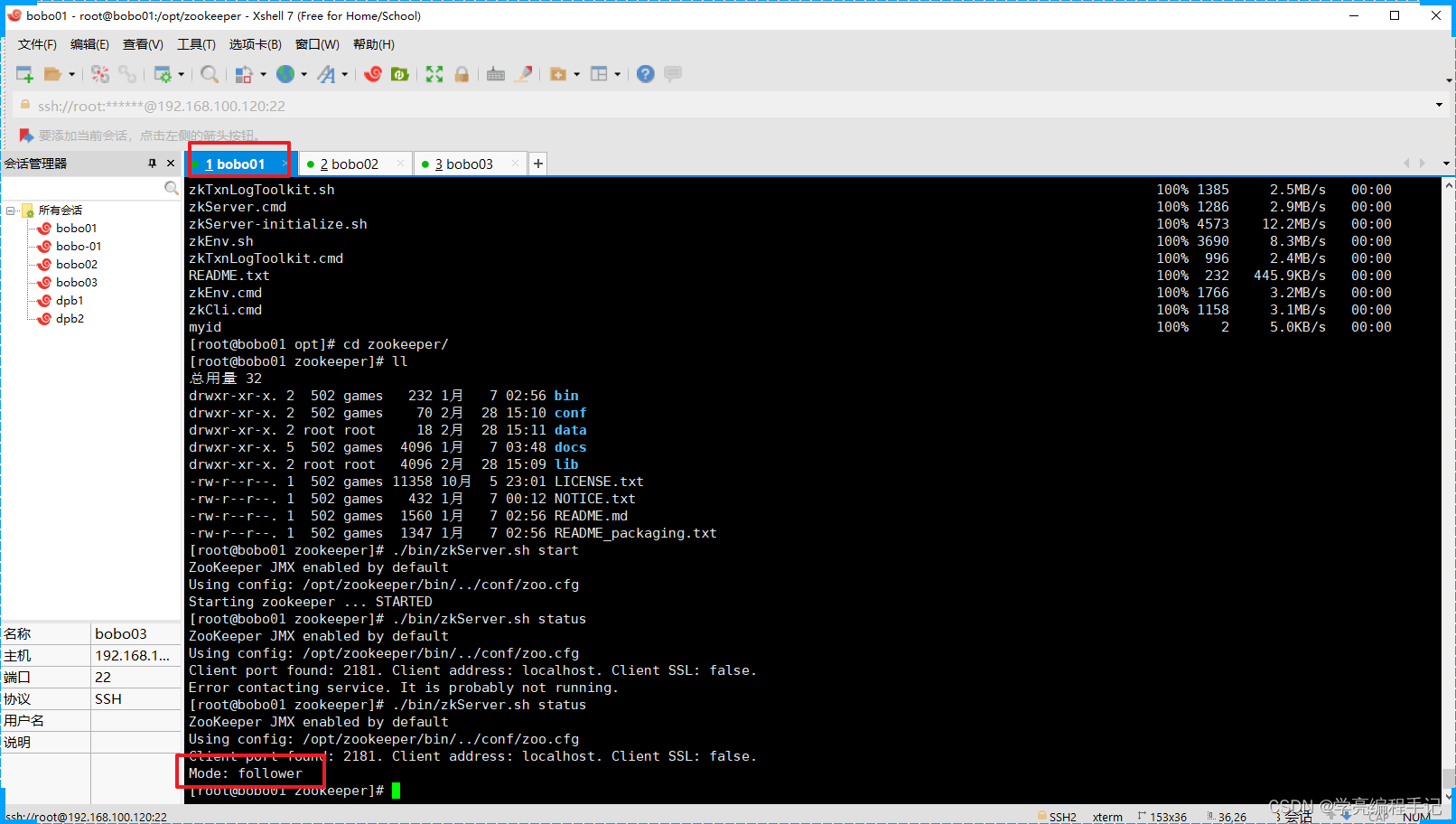The width and height of the screenshot is (1456, 824).
Task: Click the layout panes toolbar icon
Action: [x=599, y=74]
